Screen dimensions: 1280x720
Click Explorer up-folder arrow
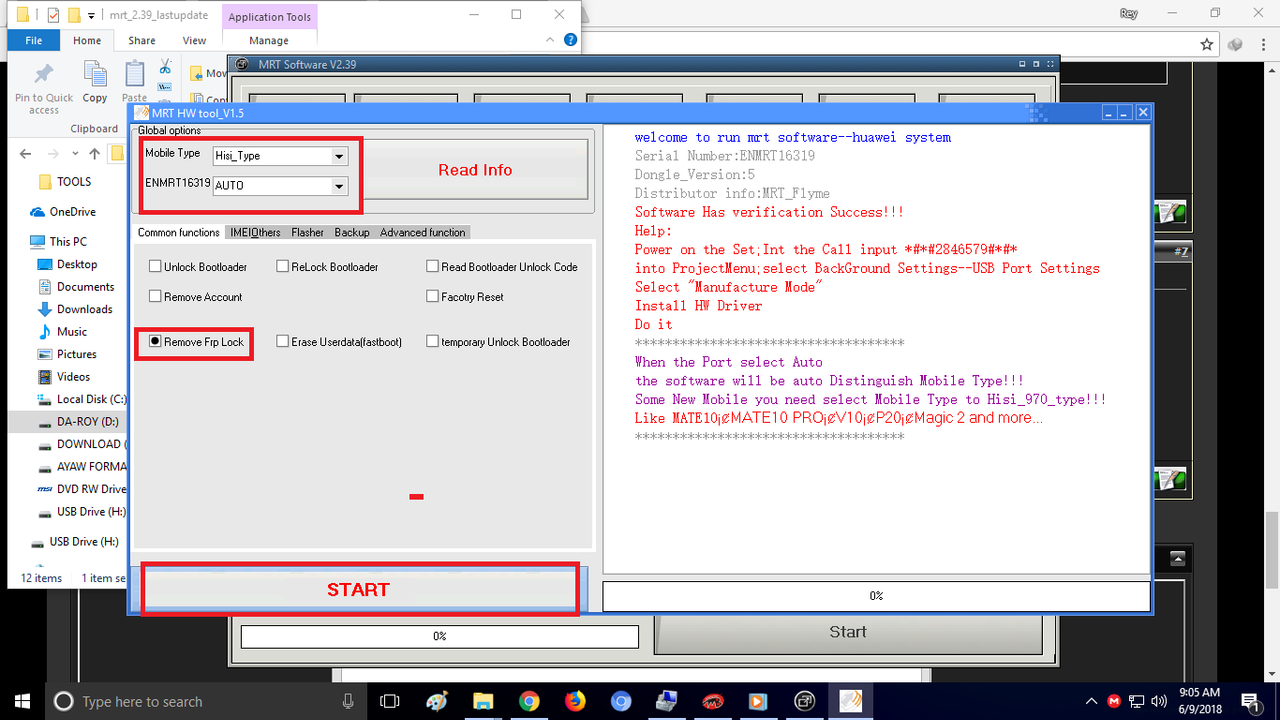94,154
